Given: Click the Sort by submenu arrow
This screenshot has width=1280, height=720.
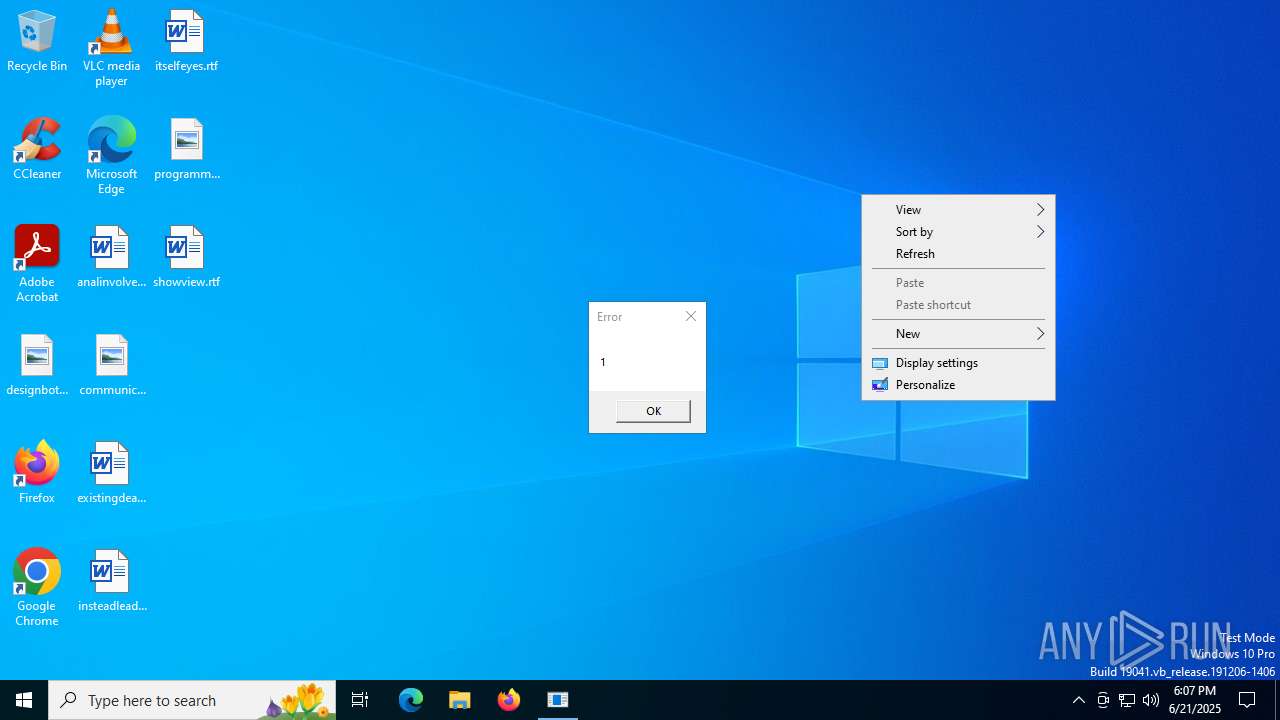Looking at the screenshot, I should click(x=1040, y=232).
